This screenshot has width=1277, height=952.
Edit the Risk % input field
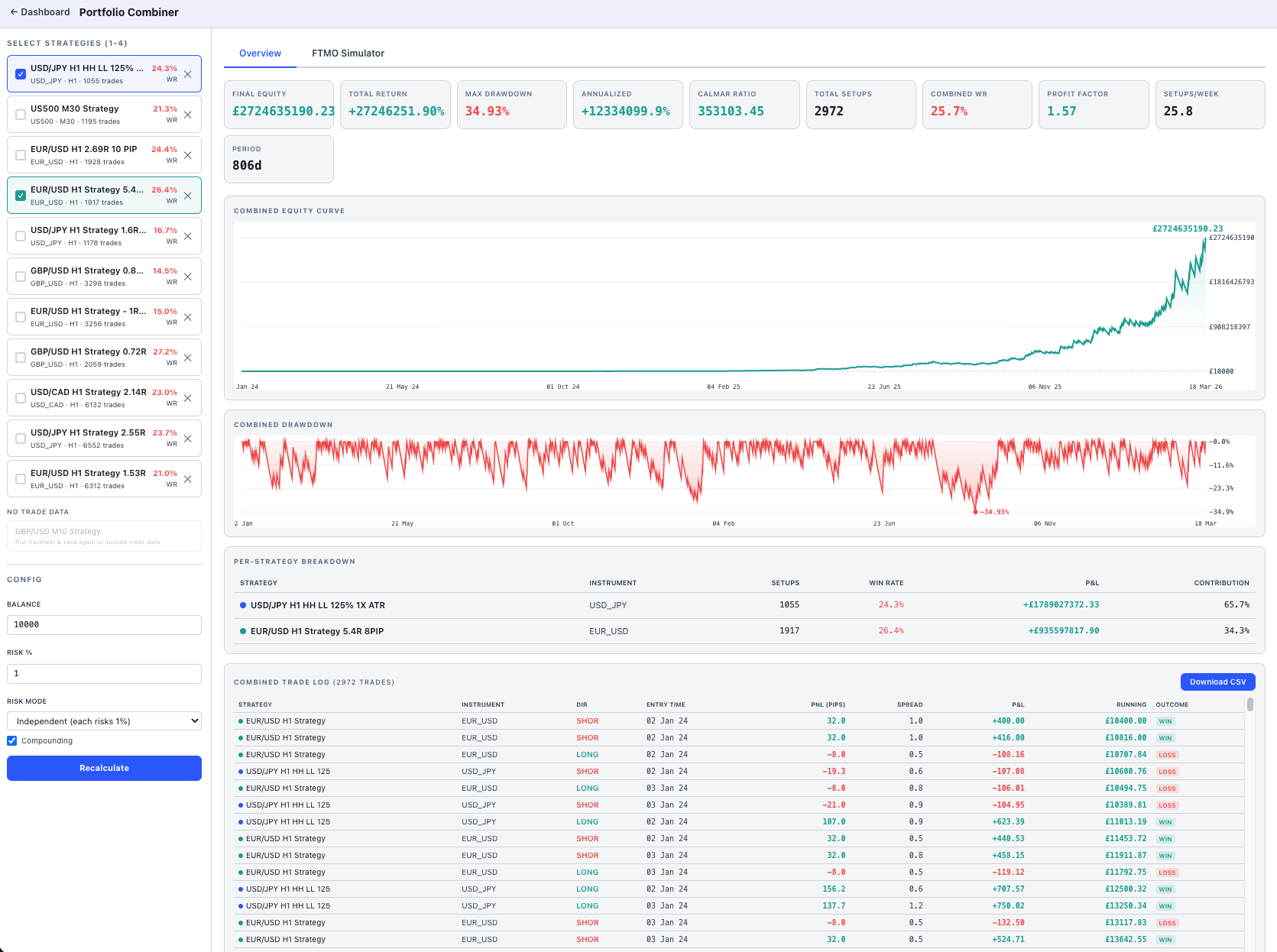(104, 673)
